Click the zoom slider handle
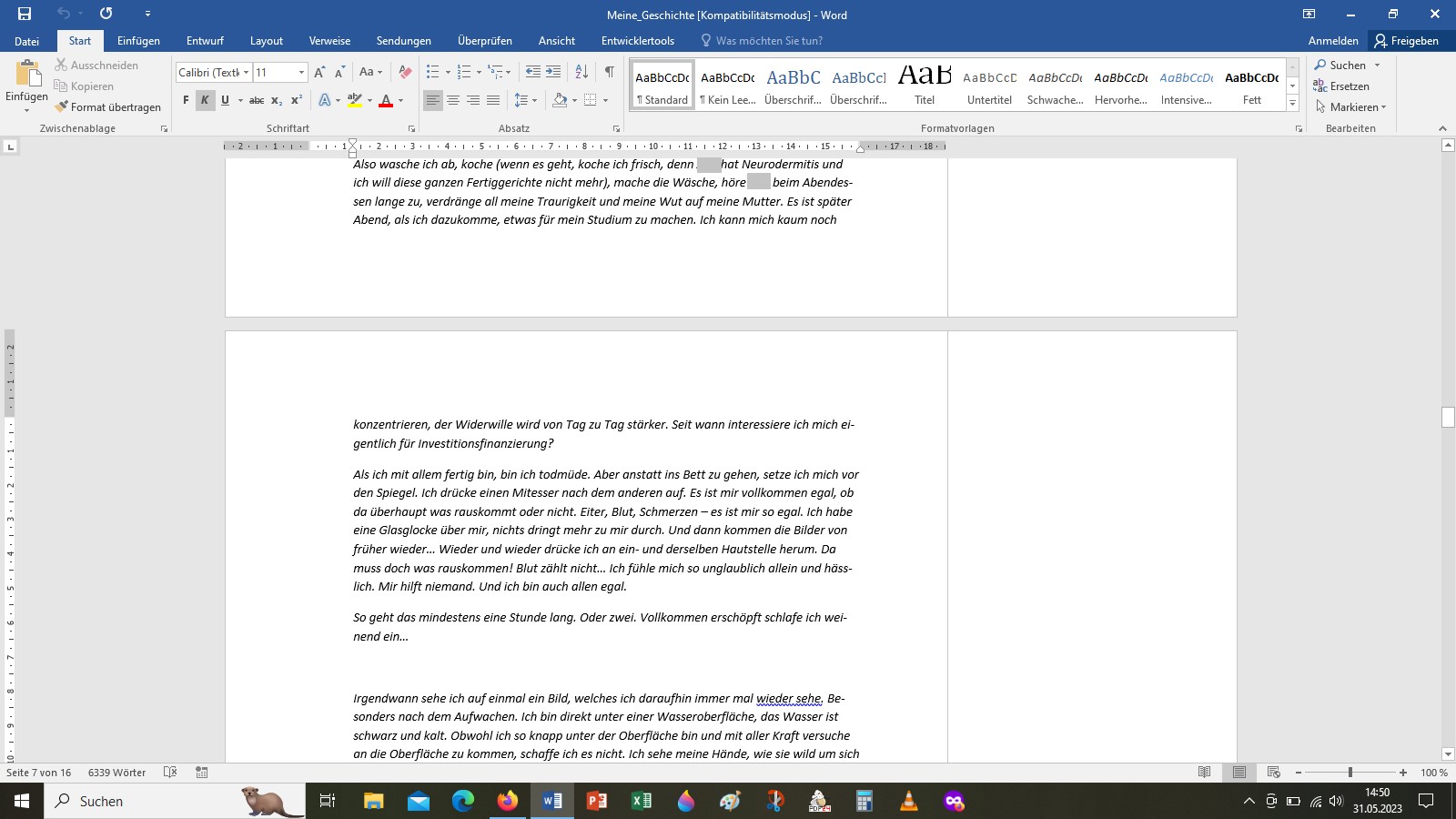Image resolution: width=1456 pixels, height=819 pixels. [x=1350, y=773]
